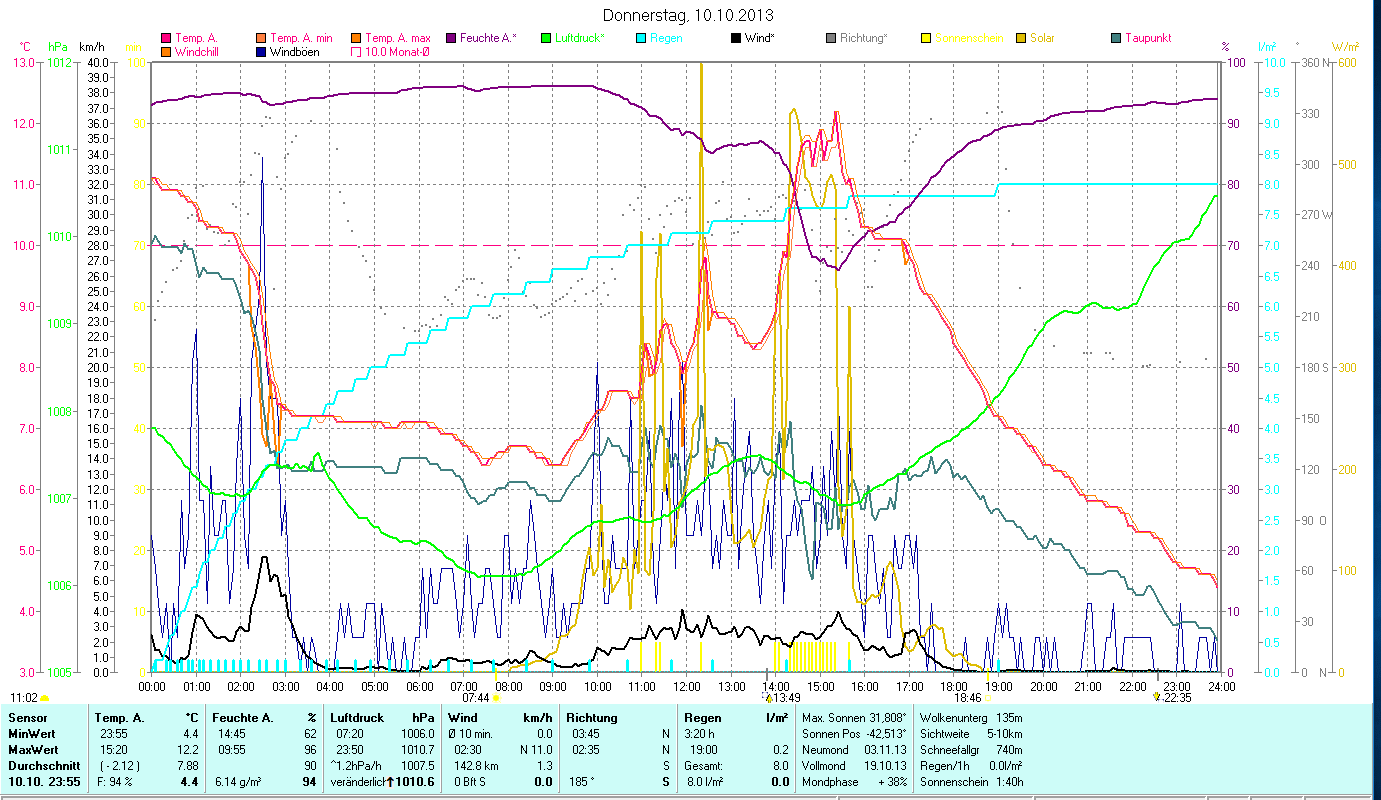Screen dimensions: 1381x800
Task: Click the yellow marker icon beside 11:02
Action: point(45,698)
